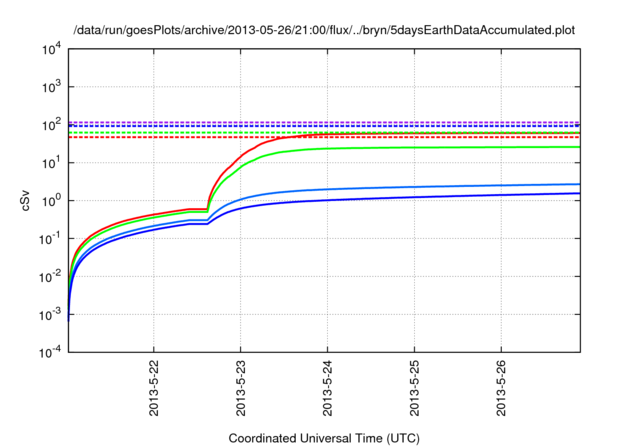640x448 pixels.
Task: Click the plot title file path
Action: pyautogui.click(x=324, y=30)
